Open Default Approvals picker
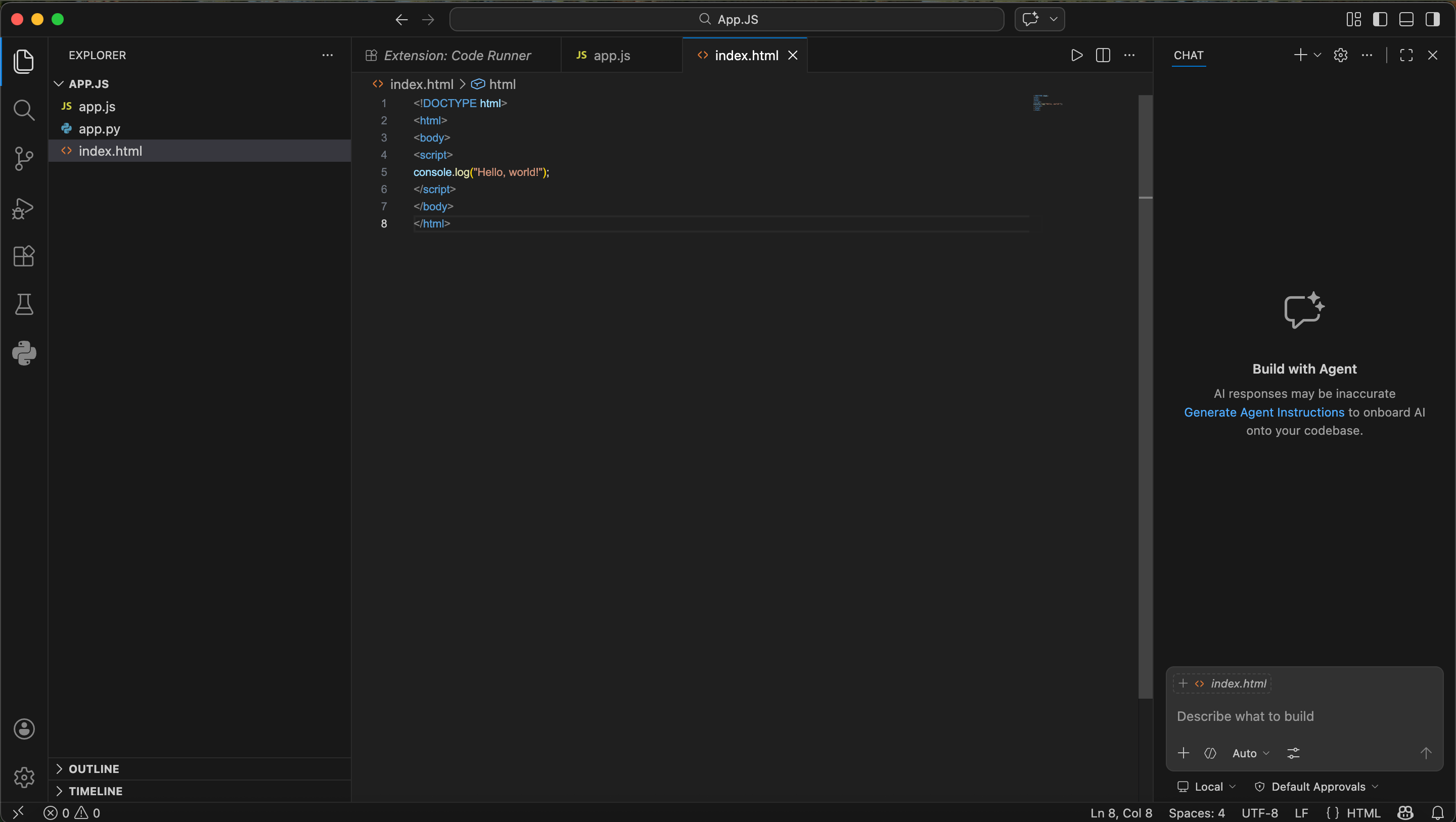The width and height of the screenshot is (1456, 822). click(1317, 787)
